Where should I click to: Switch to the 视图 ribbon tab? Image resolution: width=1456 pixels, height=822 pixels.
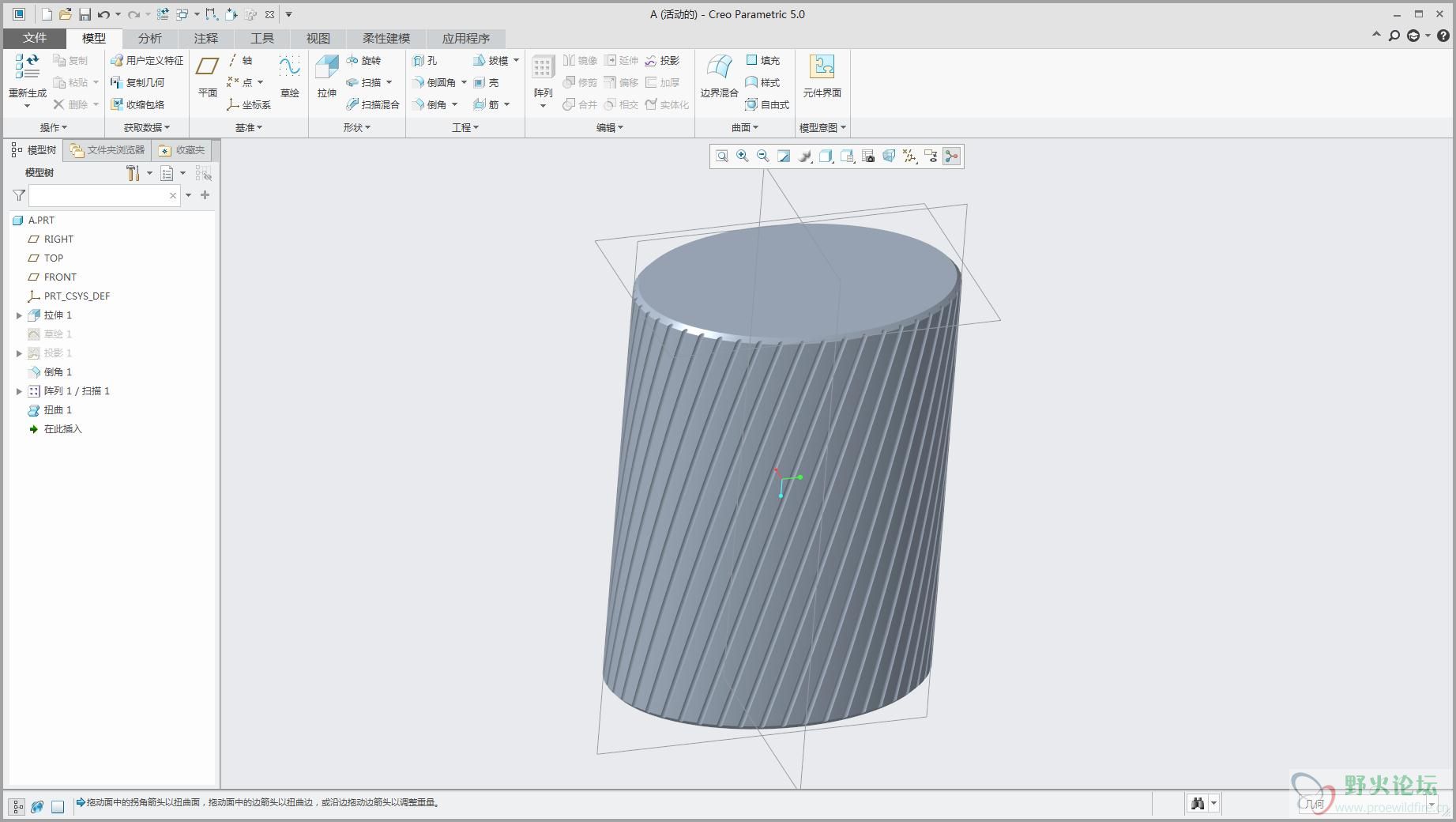coord(318,38)
